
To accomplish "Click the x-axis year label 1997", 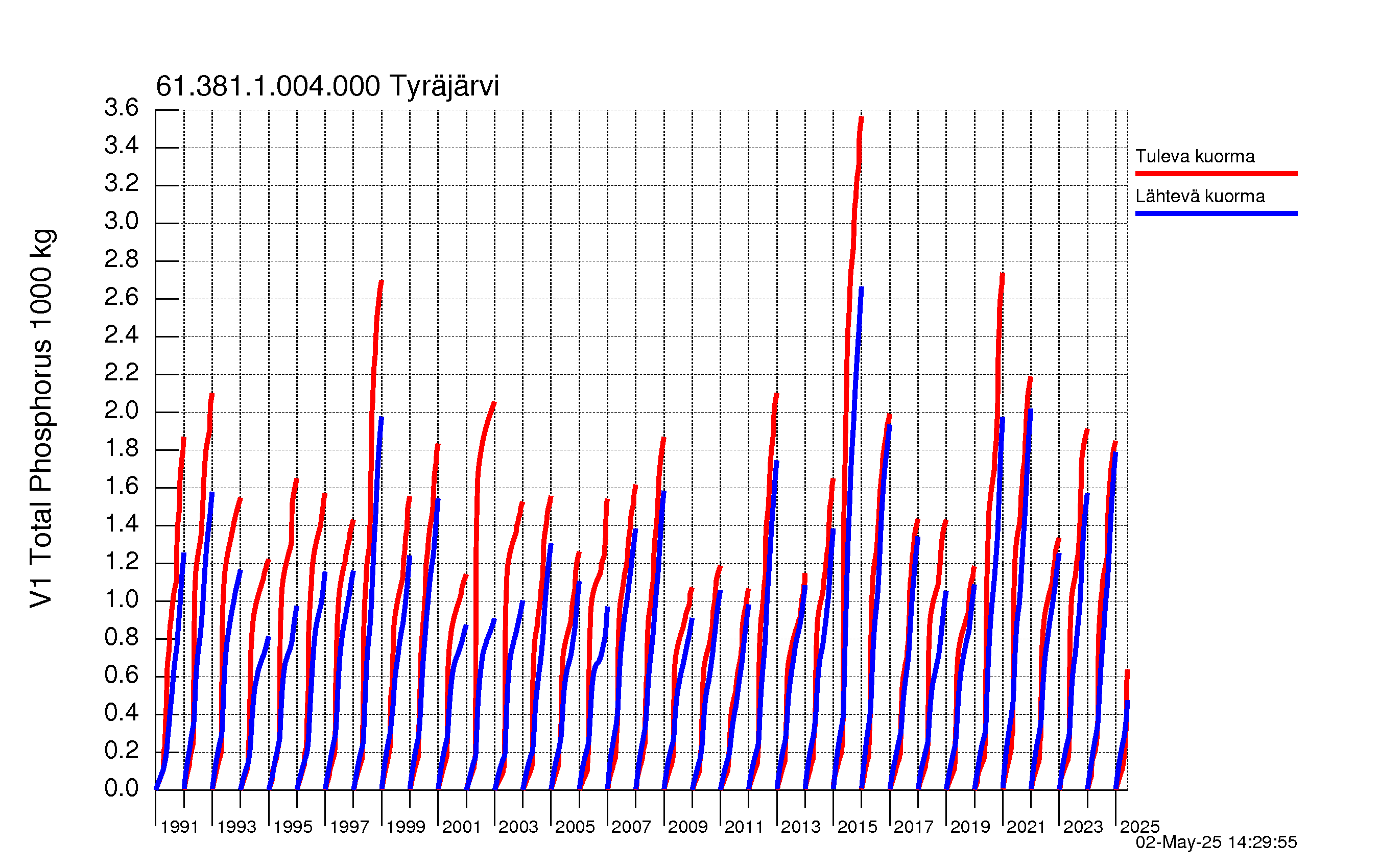I will click(x=349, y=827).
